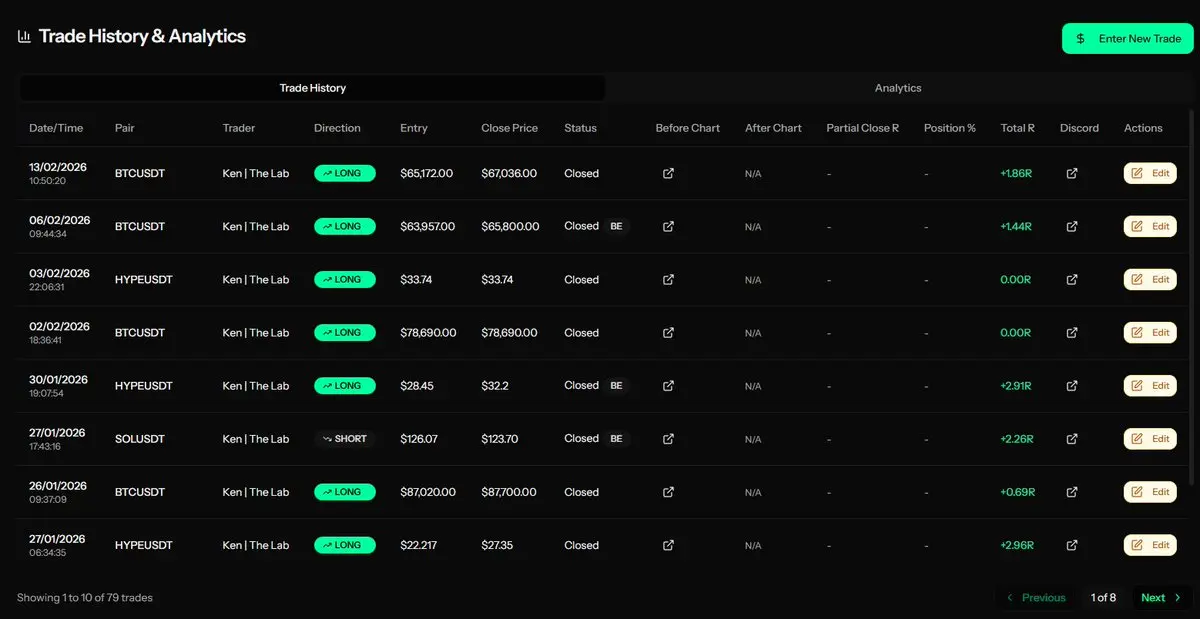The height and width of the screenshot is (619, 1200).
Task: Edit the 03/02/2026 HYPEUSDT trade
Action: pyautogui.click(x=1150, y=280)
